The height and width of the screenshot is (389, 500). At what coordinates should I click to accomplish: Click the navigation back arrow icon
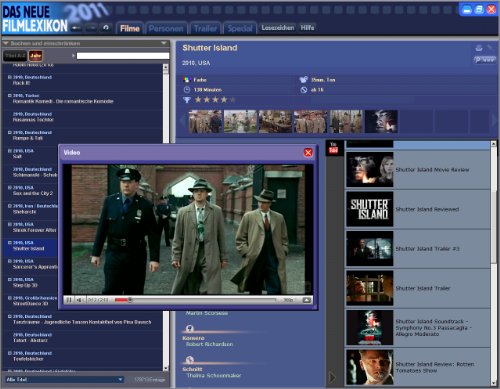point(76,28)
